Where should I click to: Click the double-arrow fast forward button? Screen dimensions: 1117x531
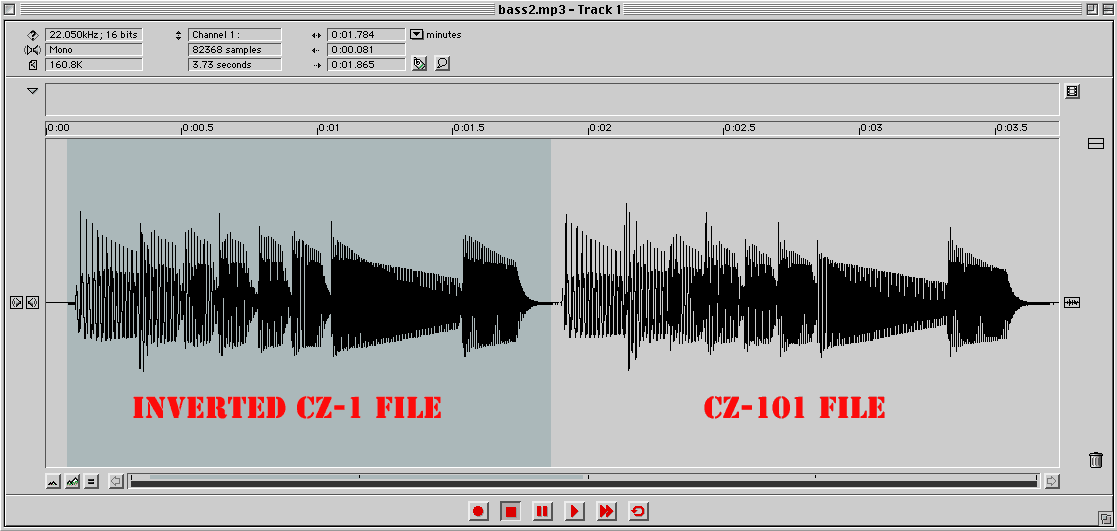(606, 511)
